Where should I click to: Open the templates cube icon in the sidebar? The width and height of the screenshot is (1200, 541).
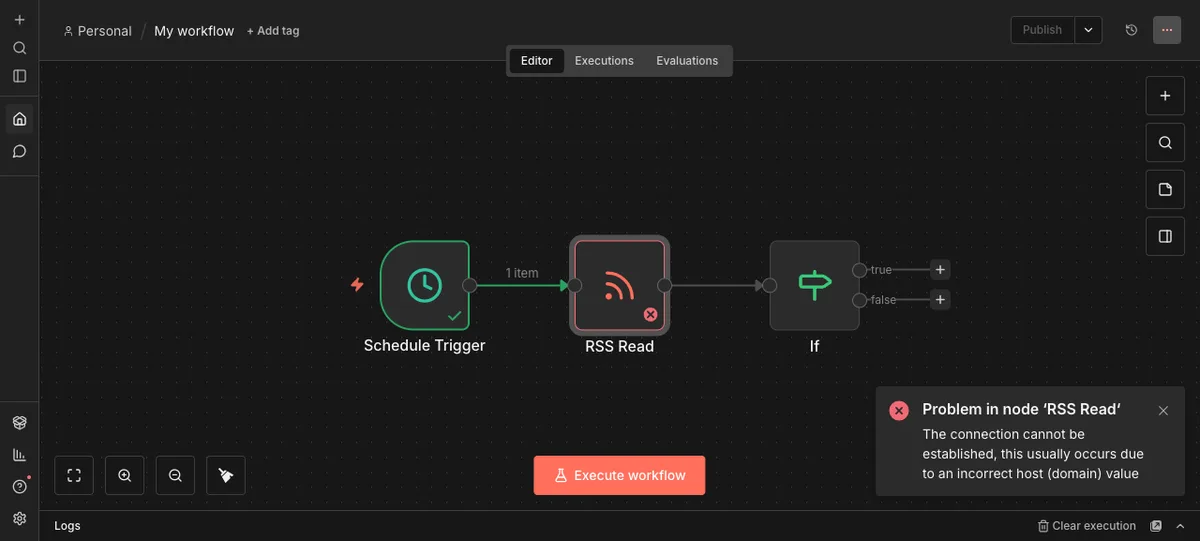click(x=19, y=423)
